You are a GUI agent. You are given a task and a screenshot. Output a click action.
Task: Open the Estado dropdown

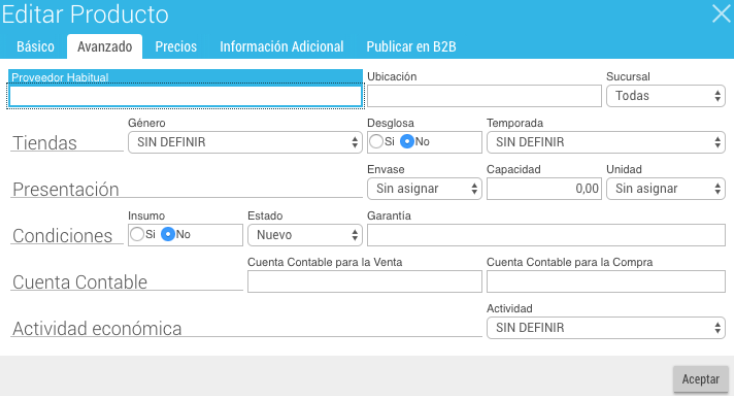[x=305, y=235]
